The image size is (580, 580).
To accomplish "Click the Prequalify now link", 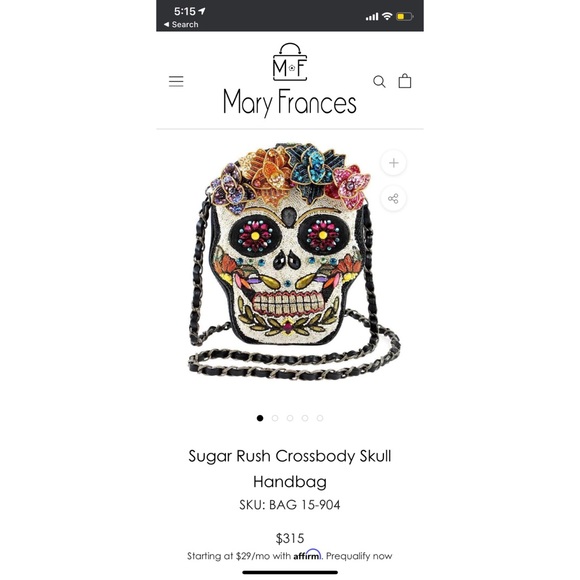I will (359, 556).
